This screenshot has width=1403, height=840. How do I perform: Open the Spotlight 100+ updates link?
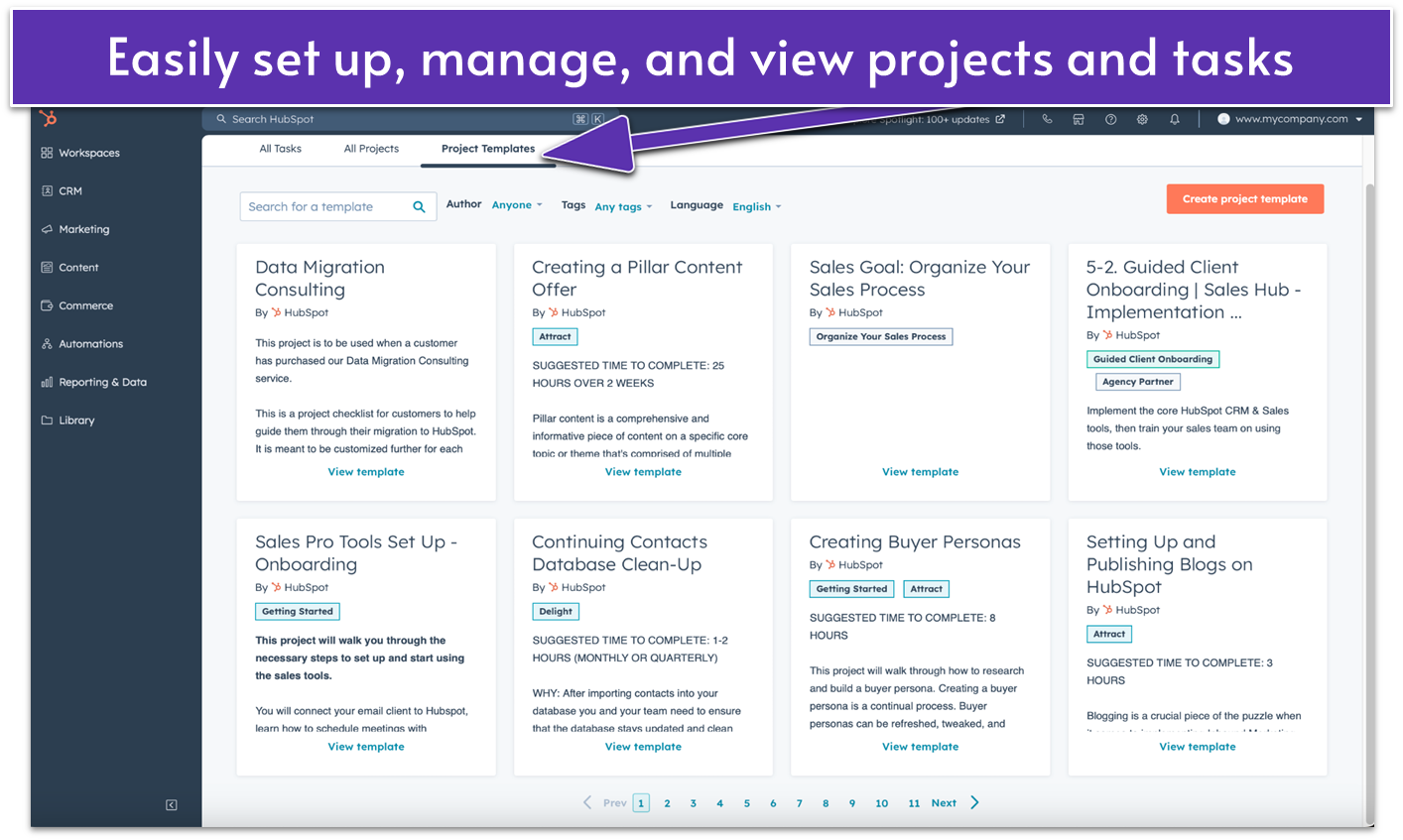pyautogui.click(x=933, y=119)
